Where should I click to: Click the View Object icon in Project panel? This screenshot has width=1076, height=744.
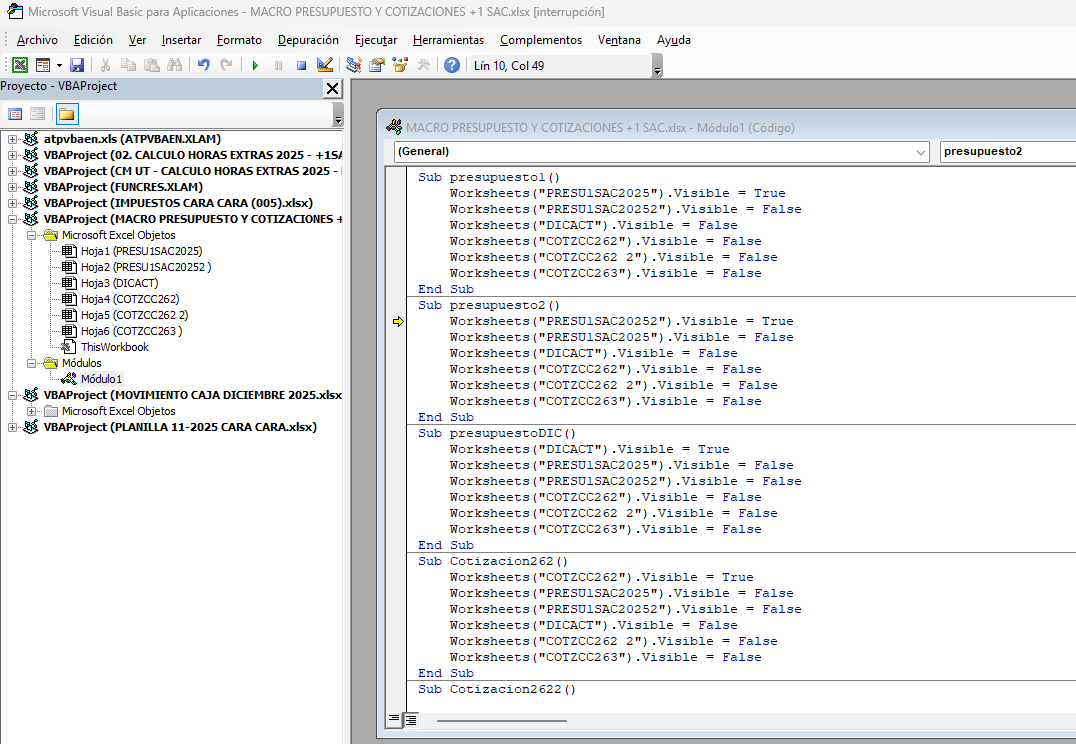click(x=38, y=114)
